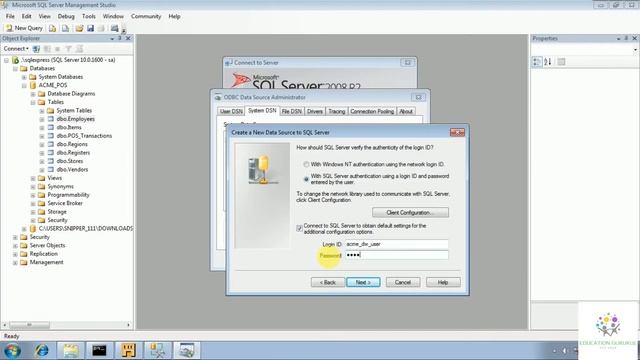640x360 pixels.
Task: Select the Replication folder
Action: tap(44, 254)
